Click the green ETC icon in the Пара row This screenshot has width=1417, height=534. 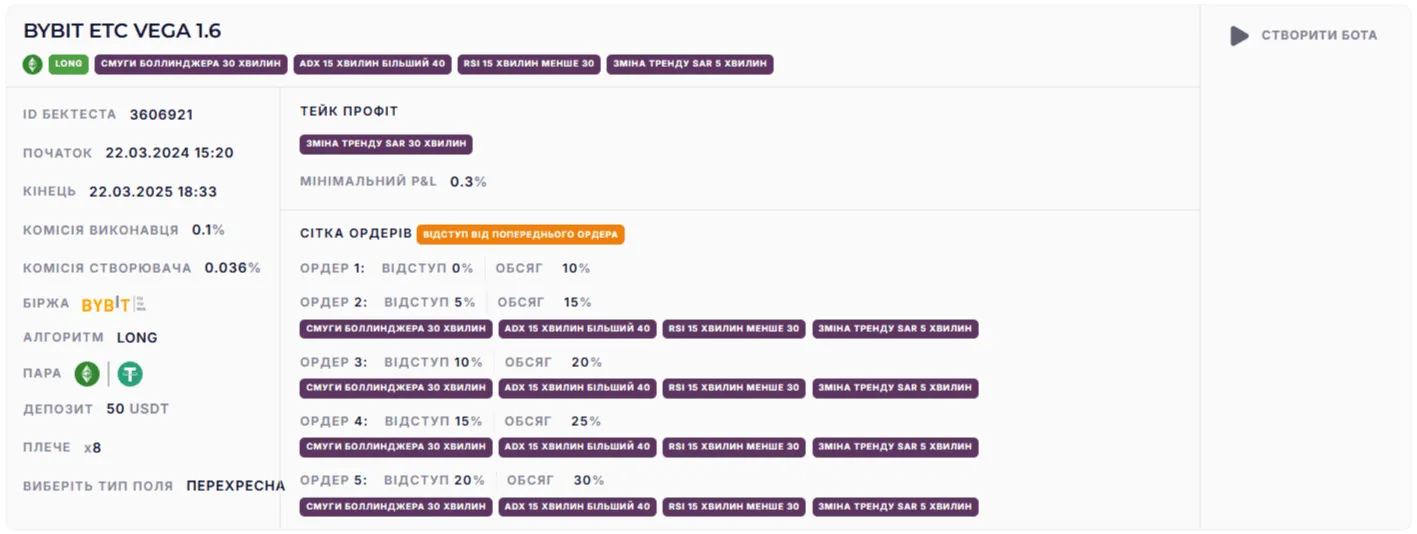(x=87, y=374)
